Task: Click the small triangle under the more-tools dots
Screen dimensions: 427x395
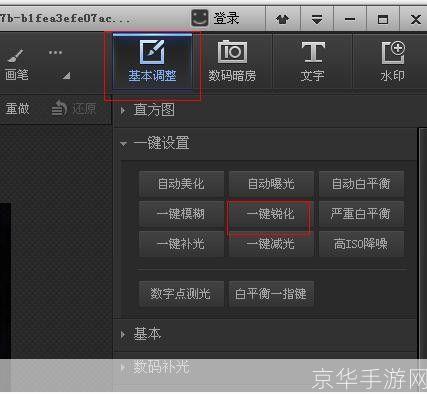Action: tap(66, 76)
